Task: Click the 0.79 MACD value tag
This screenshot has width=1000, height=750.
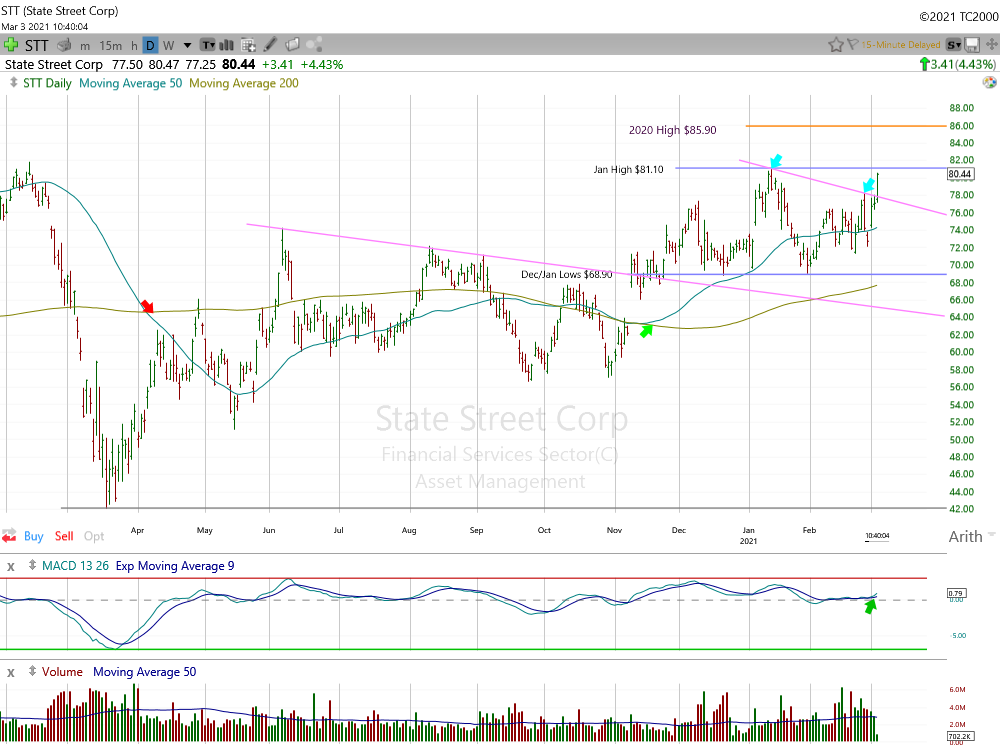Action: click(x=955, y=593)
